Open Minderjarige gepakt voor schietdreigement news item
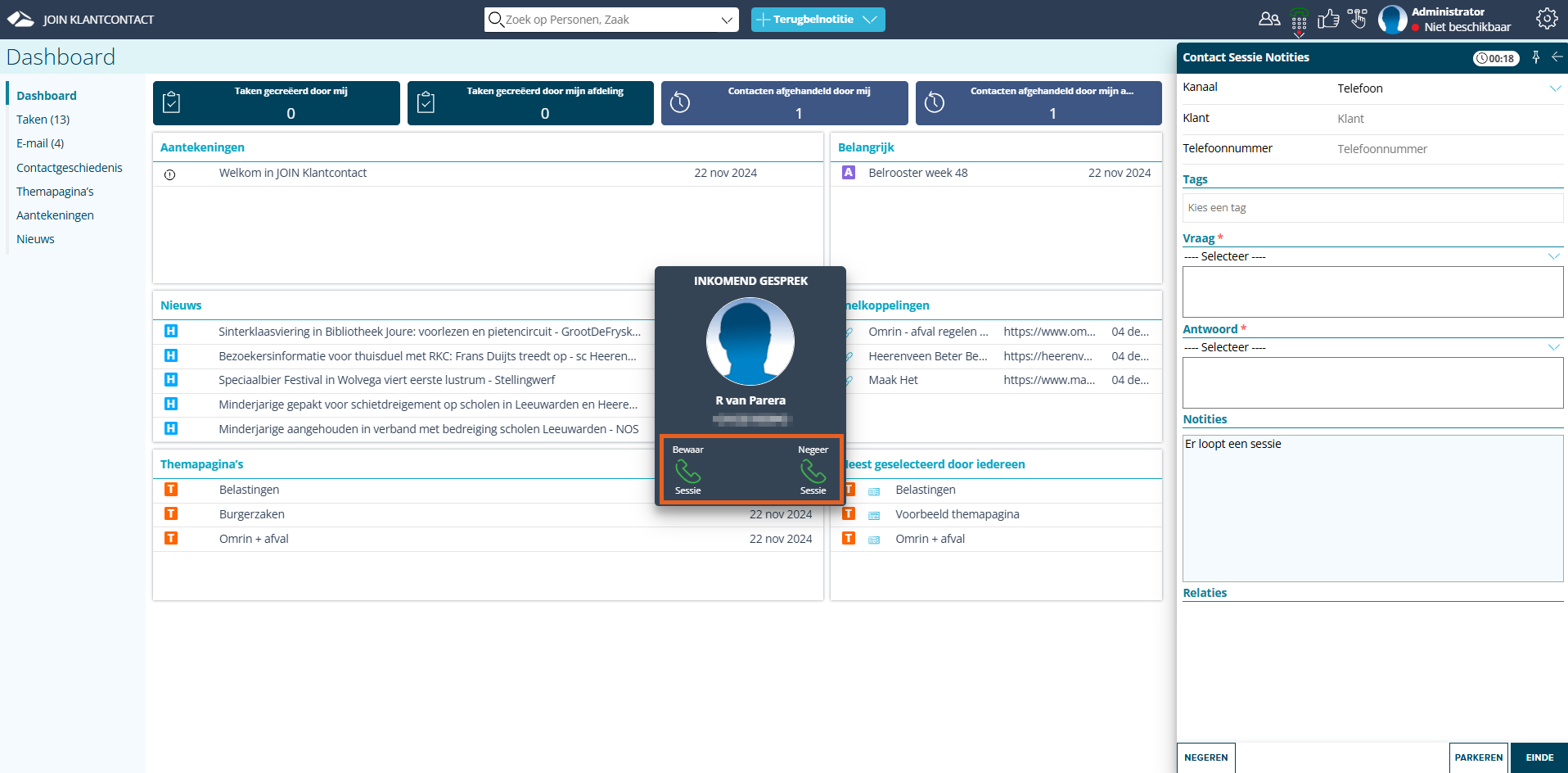The image size is (1568, 773). pos(427,405)
